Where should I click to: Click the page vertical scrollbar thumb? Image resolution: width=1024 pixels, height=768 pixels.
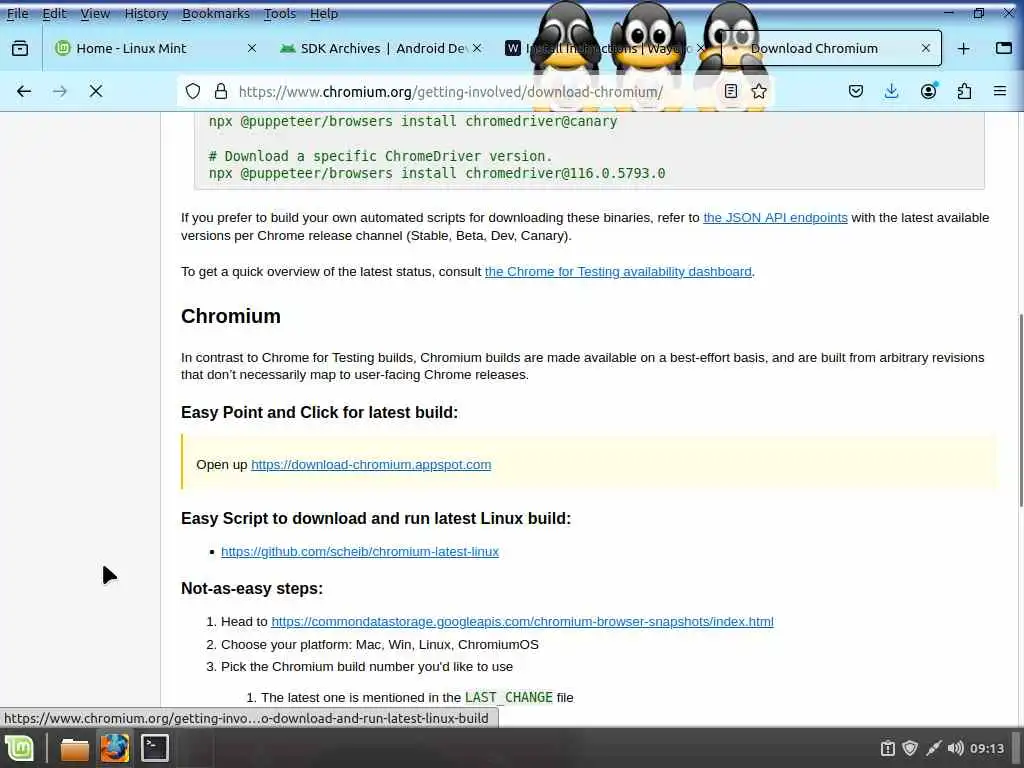pyautogui.click(x=1021, y=411)
